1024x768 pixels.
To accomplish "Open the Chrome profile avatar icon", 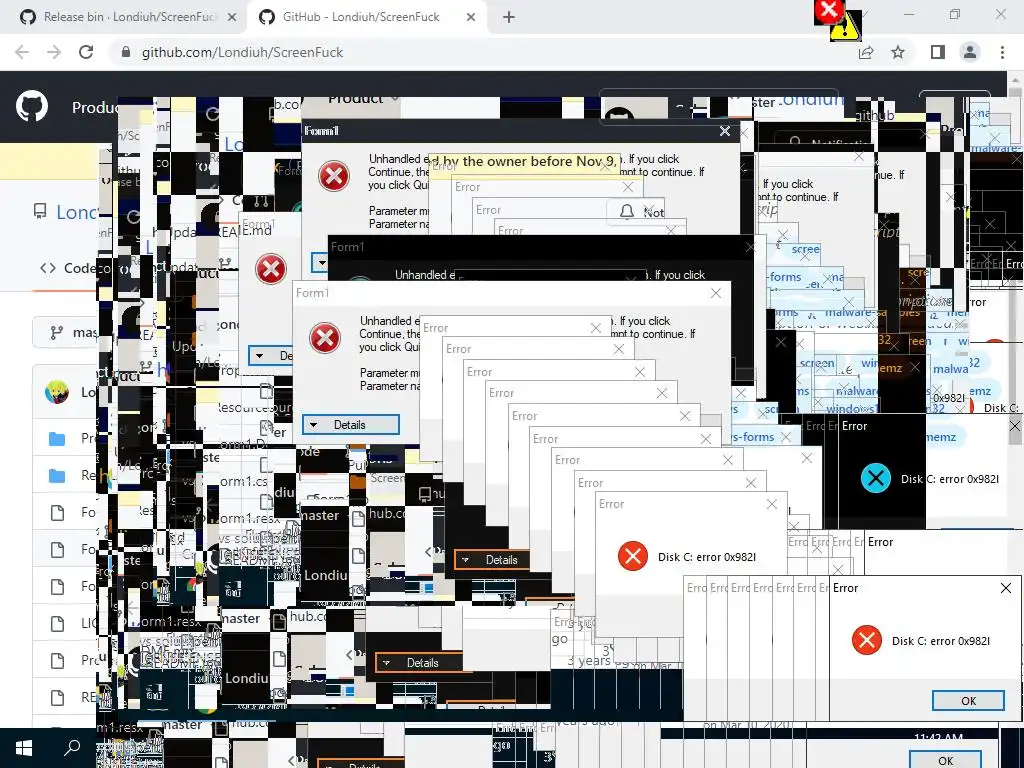I will pyautogui.click(x=970, y=52).
